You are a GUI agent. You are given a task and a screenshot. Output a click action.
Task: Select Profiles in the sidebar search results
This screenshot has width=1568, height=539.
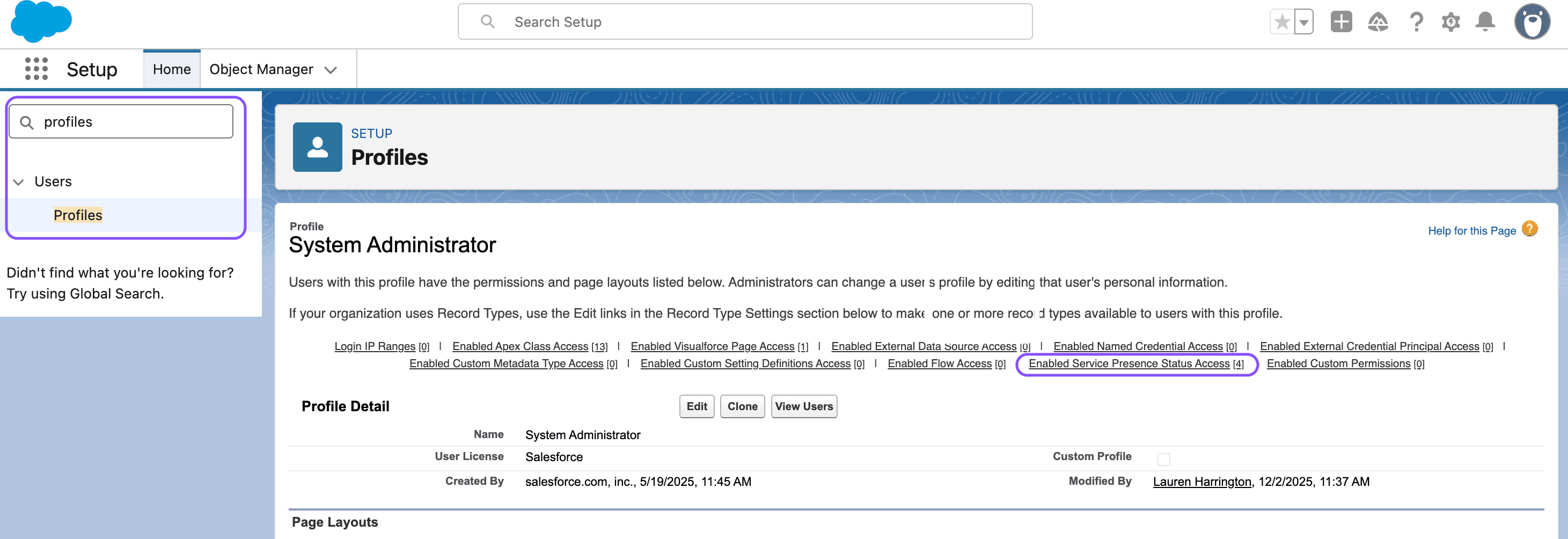[77, 214]
